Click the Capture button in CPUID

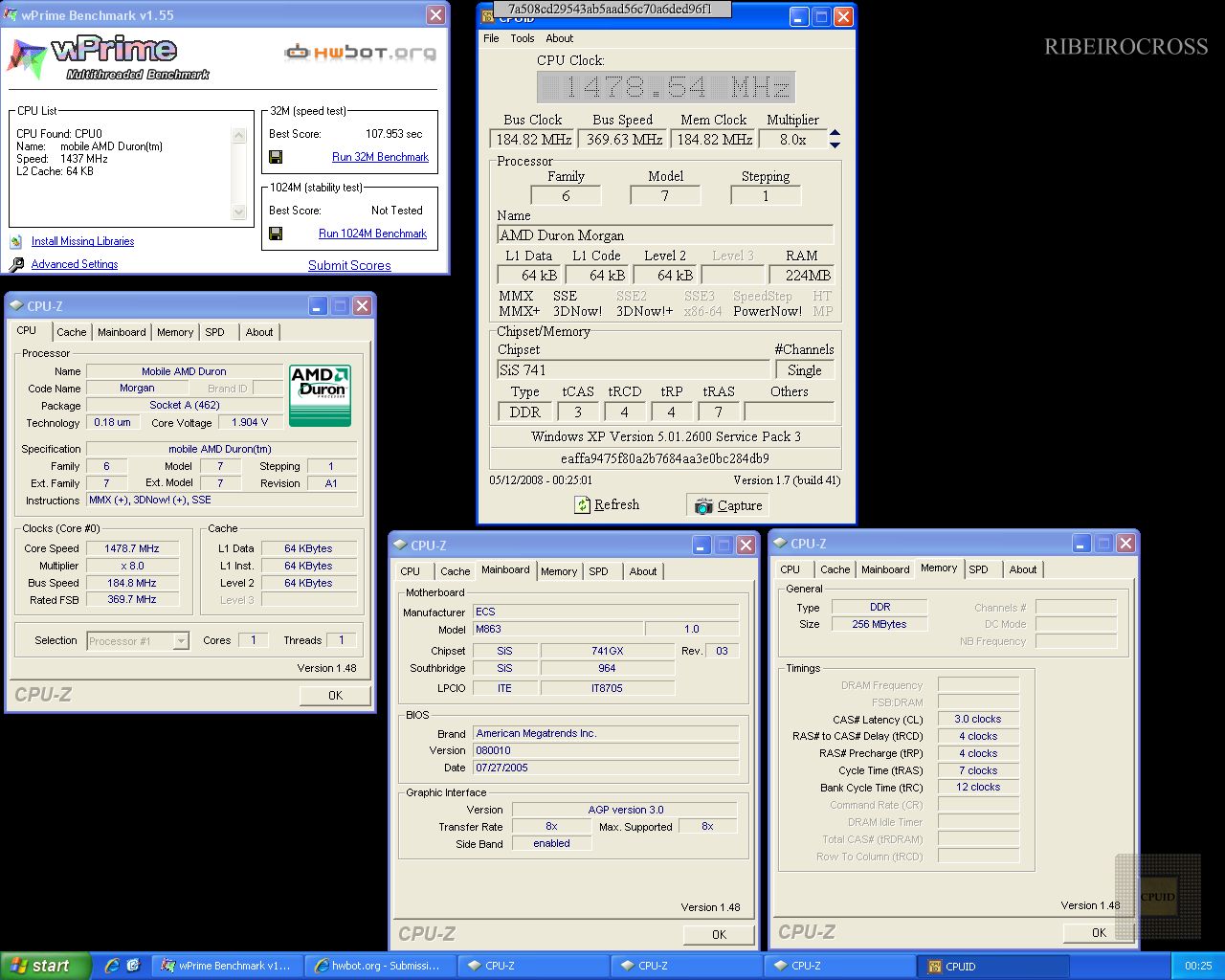tap(729, 505)
